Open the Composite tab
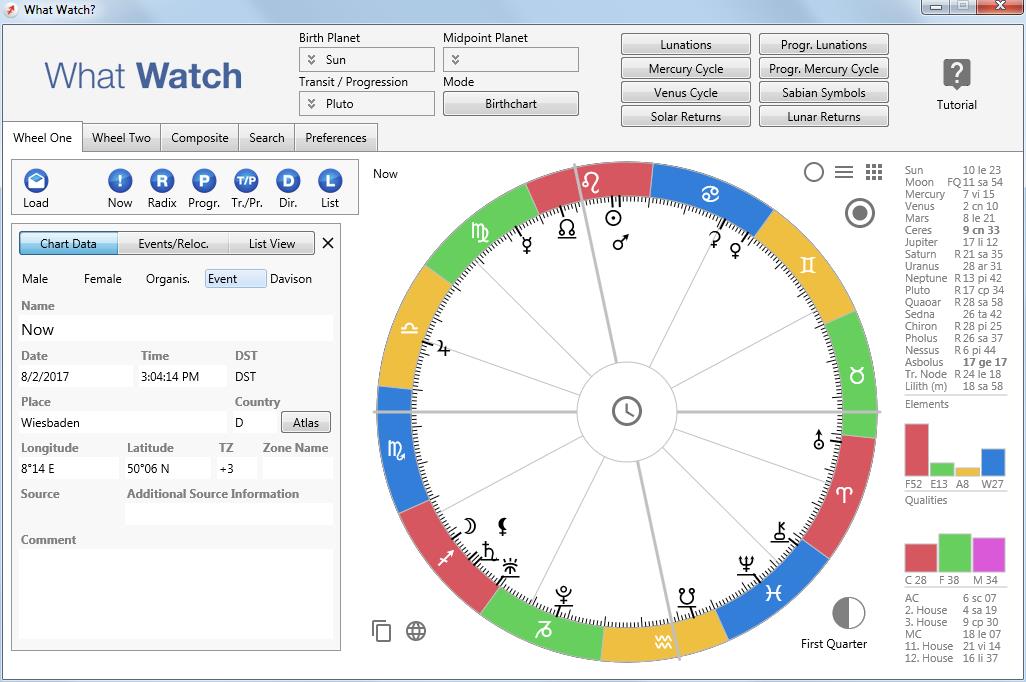This screenshot has height=682, width=1026. (200, 137)
